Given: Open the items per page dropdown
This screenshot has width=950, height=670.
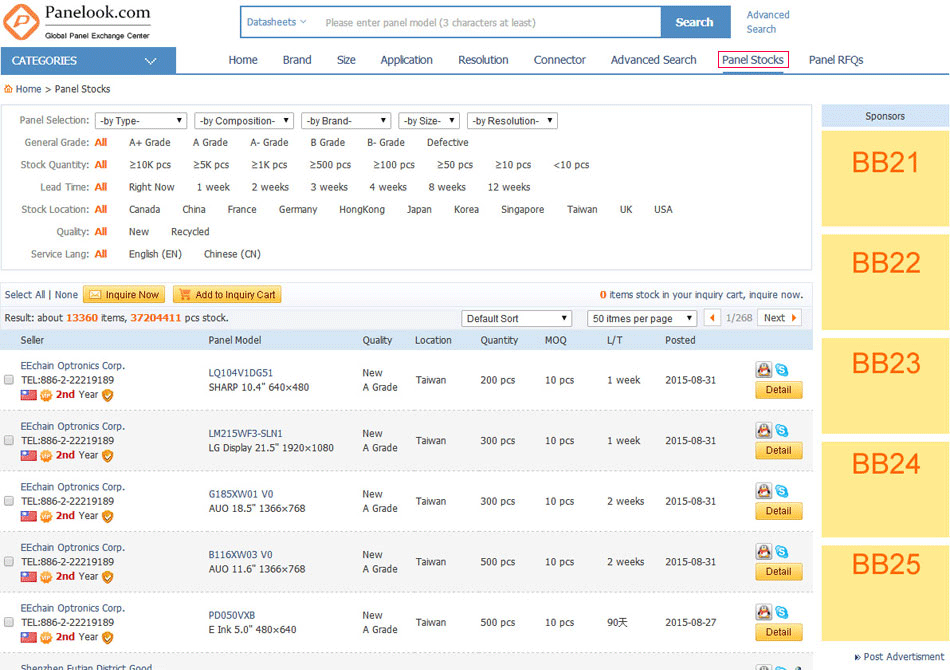Looking at the screenshot, I should 641,318.
